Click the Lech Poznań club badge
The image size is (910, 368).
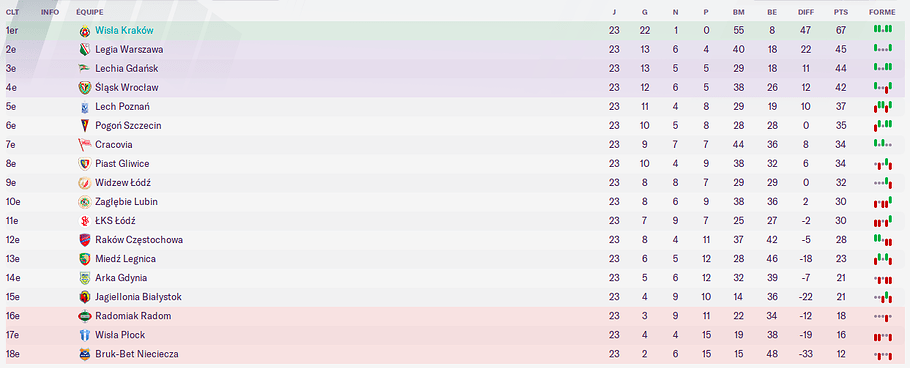[85, 107]
